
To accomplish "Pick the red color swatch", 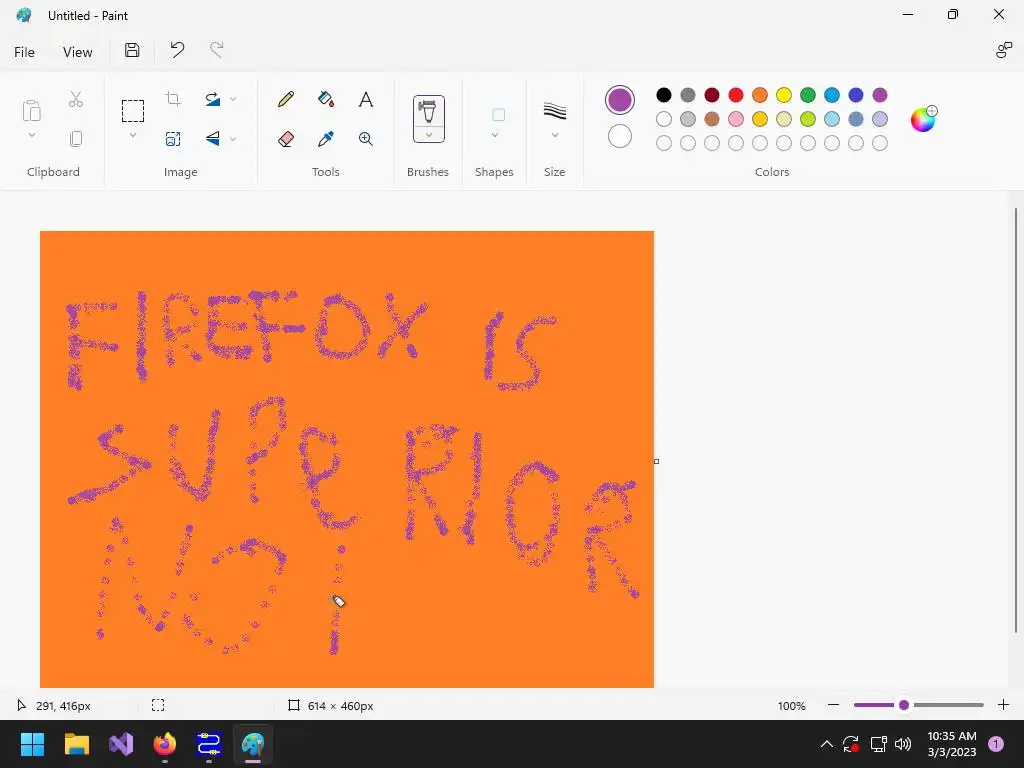I will [x=736, y=95].
